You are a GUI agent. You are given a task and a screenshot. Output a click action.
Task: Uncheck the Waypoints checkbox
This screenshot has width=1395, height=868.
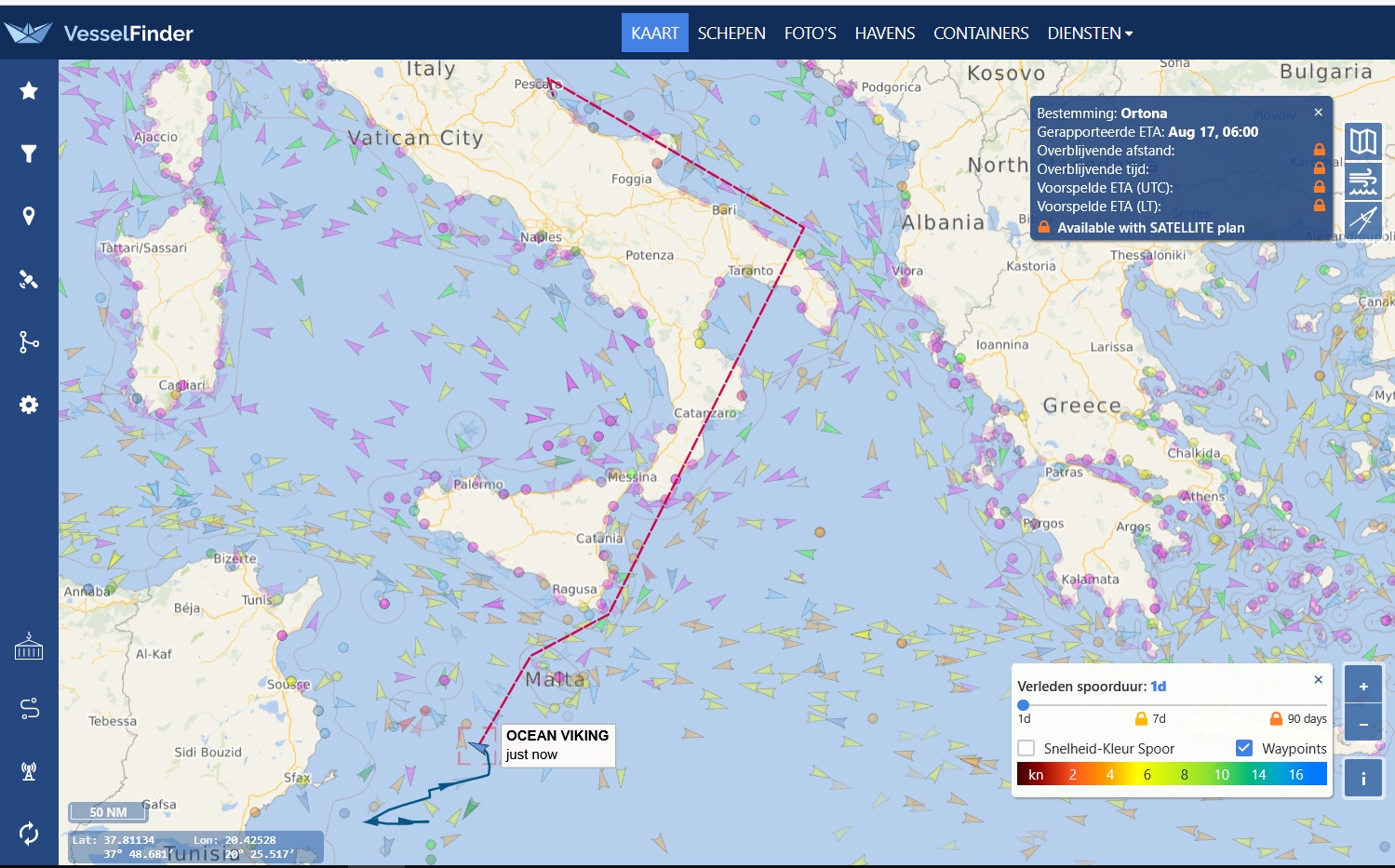pos(1244,748)
